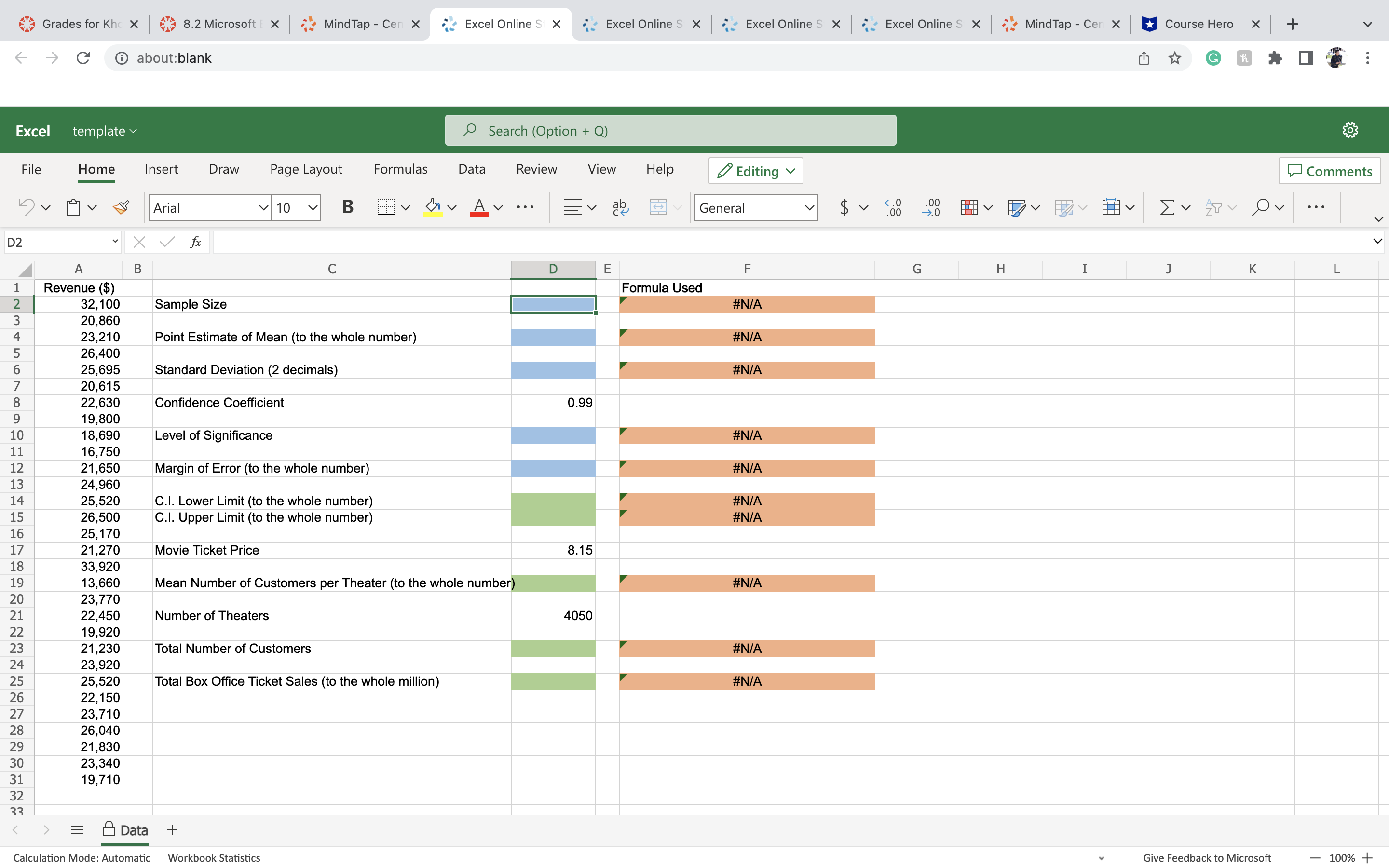Click the Format Painter brush icon
The image size is (1389, 868).
[121, 207]
